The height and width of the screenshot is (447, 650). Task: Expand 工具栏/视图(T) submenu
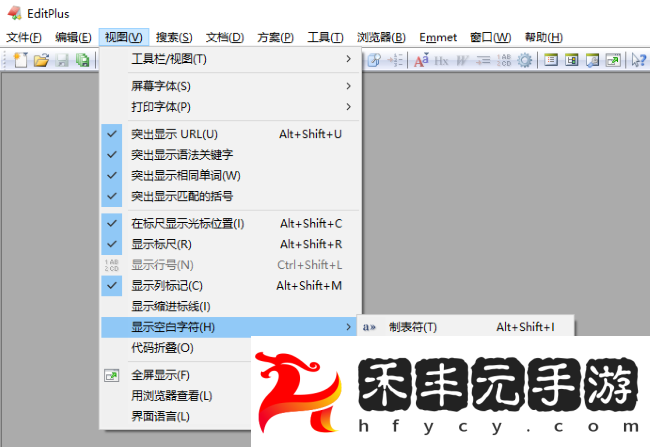tap(230, 59)
